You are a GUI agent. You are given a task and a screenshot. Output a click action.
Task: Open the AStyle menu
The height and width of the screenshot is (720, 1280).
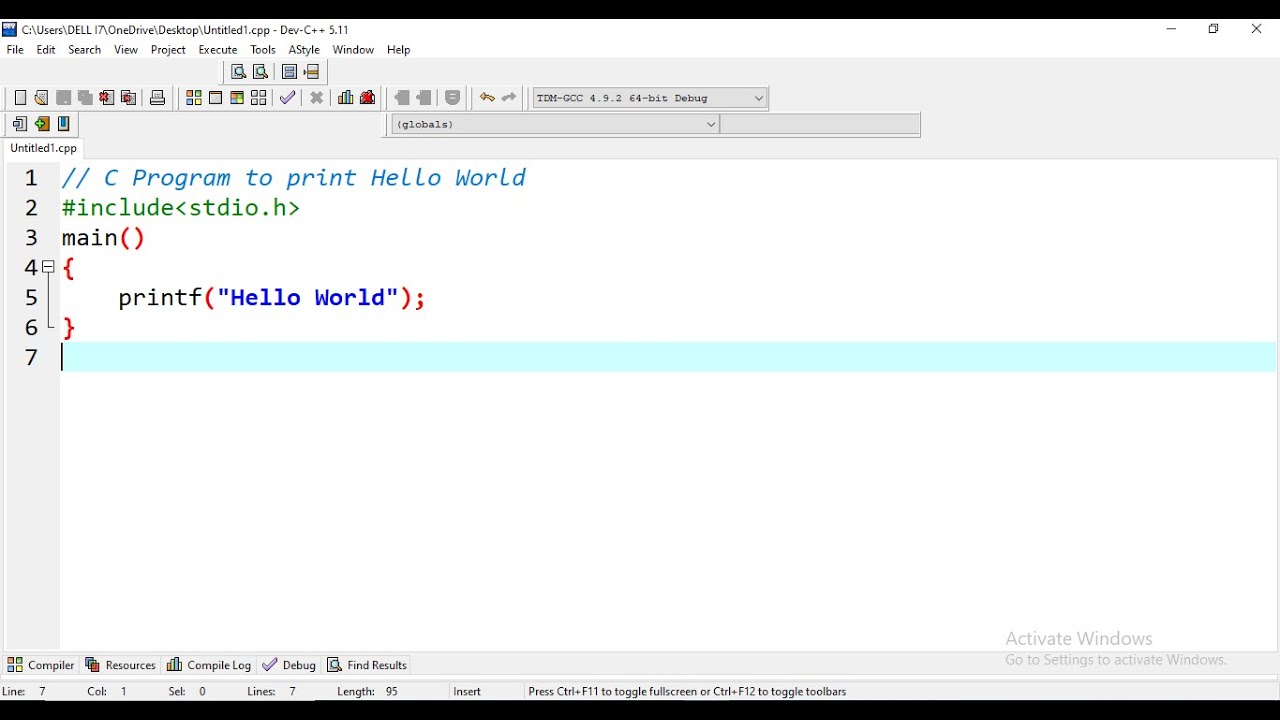(304, 50)
